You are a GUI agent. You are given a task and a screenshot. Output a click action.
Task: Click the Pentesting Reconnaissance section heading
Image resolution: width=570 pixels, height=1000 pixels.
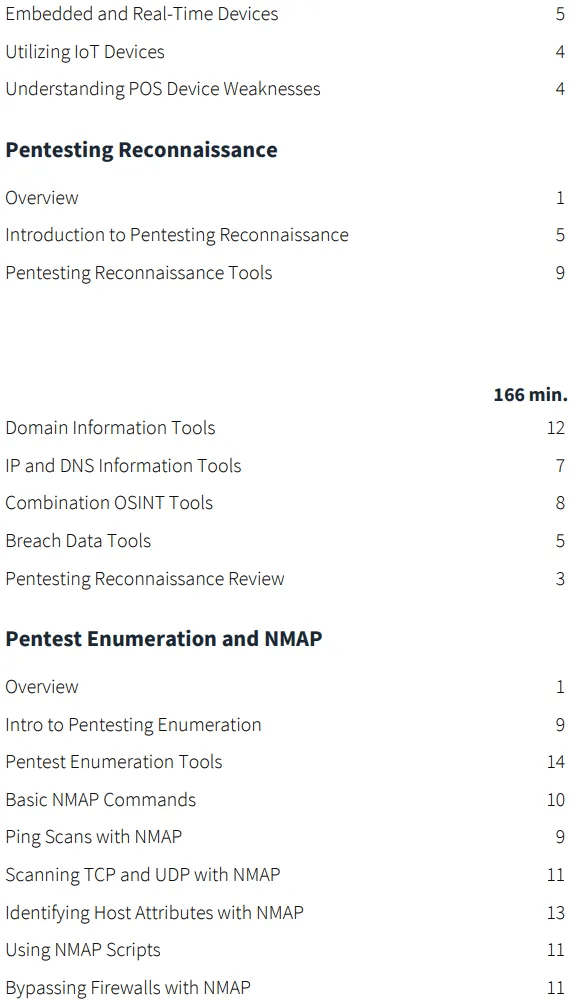(142, 150)
